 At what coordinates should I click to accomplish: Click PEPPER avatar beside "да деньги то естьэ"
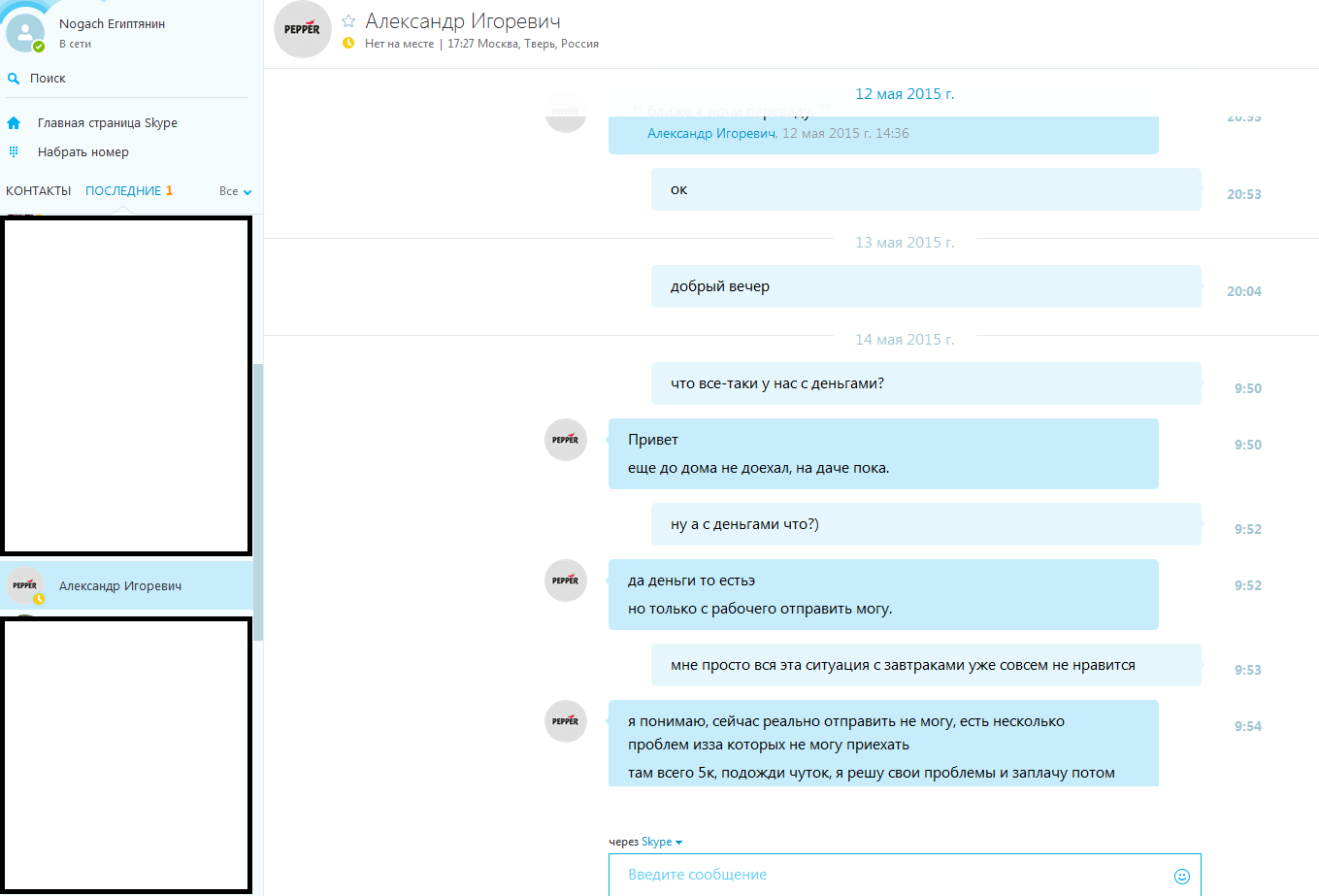click(566, 581)
